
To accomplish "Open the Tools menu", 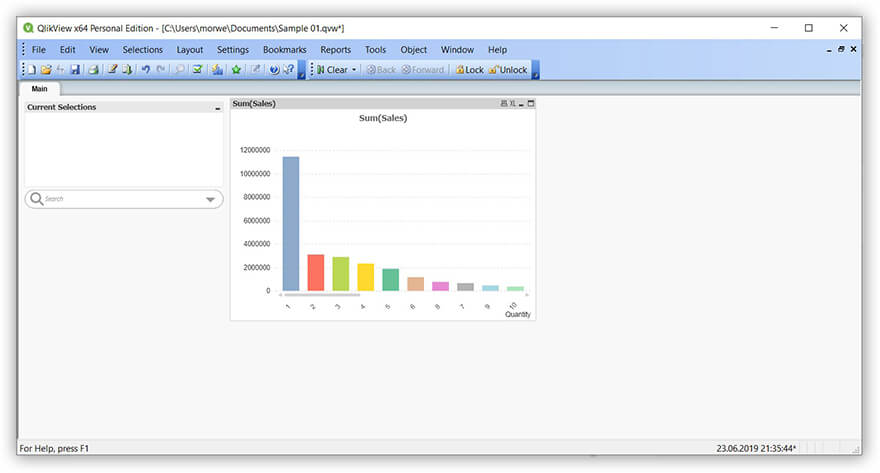I will (x=375, y=49).
